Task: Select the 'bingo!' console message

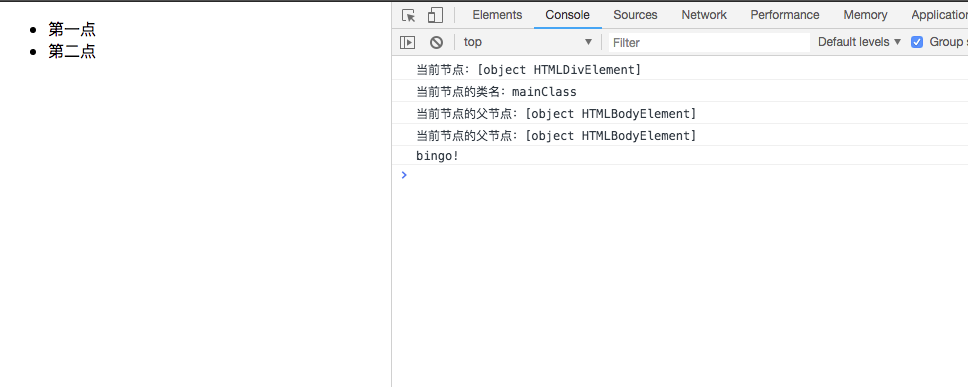Action: (680, 156)
